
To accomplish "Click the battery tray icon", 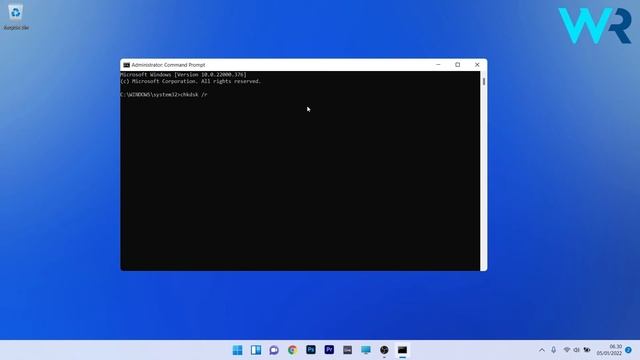I will [587, 350].
